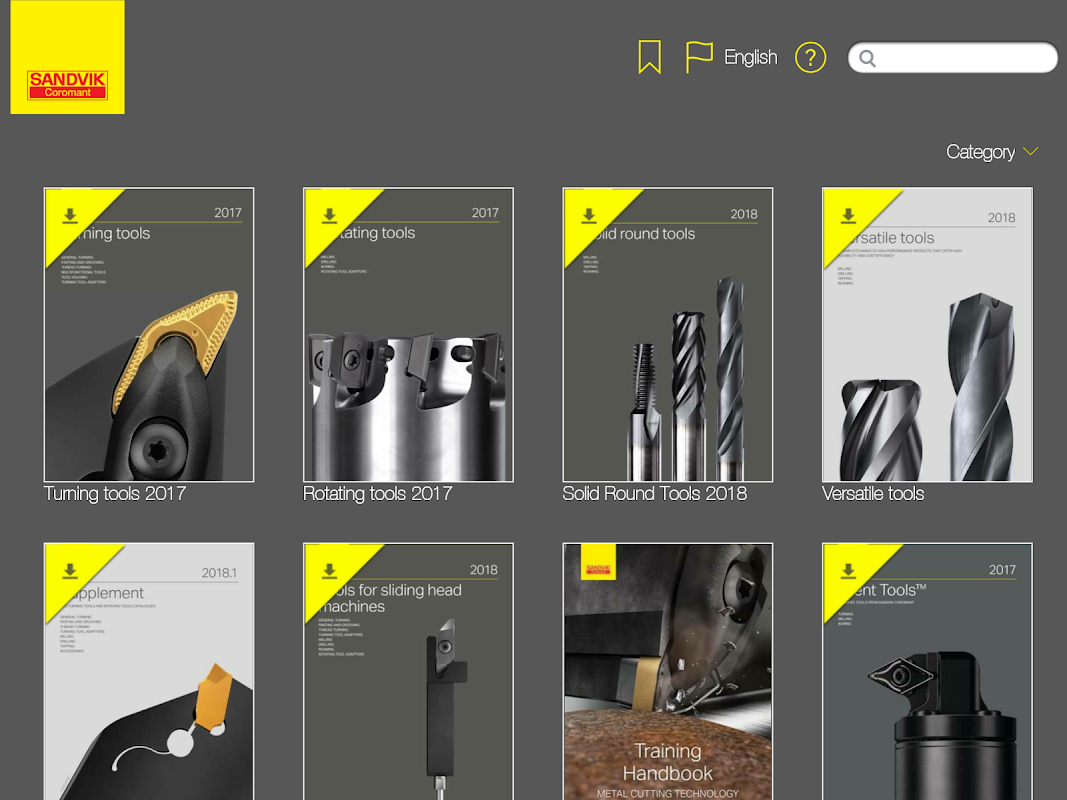This screenshot has height=800, width=1067.
Task: Open the Silent Tools 2017 cover
Action: pyautogui.click(x=928, y=671)
